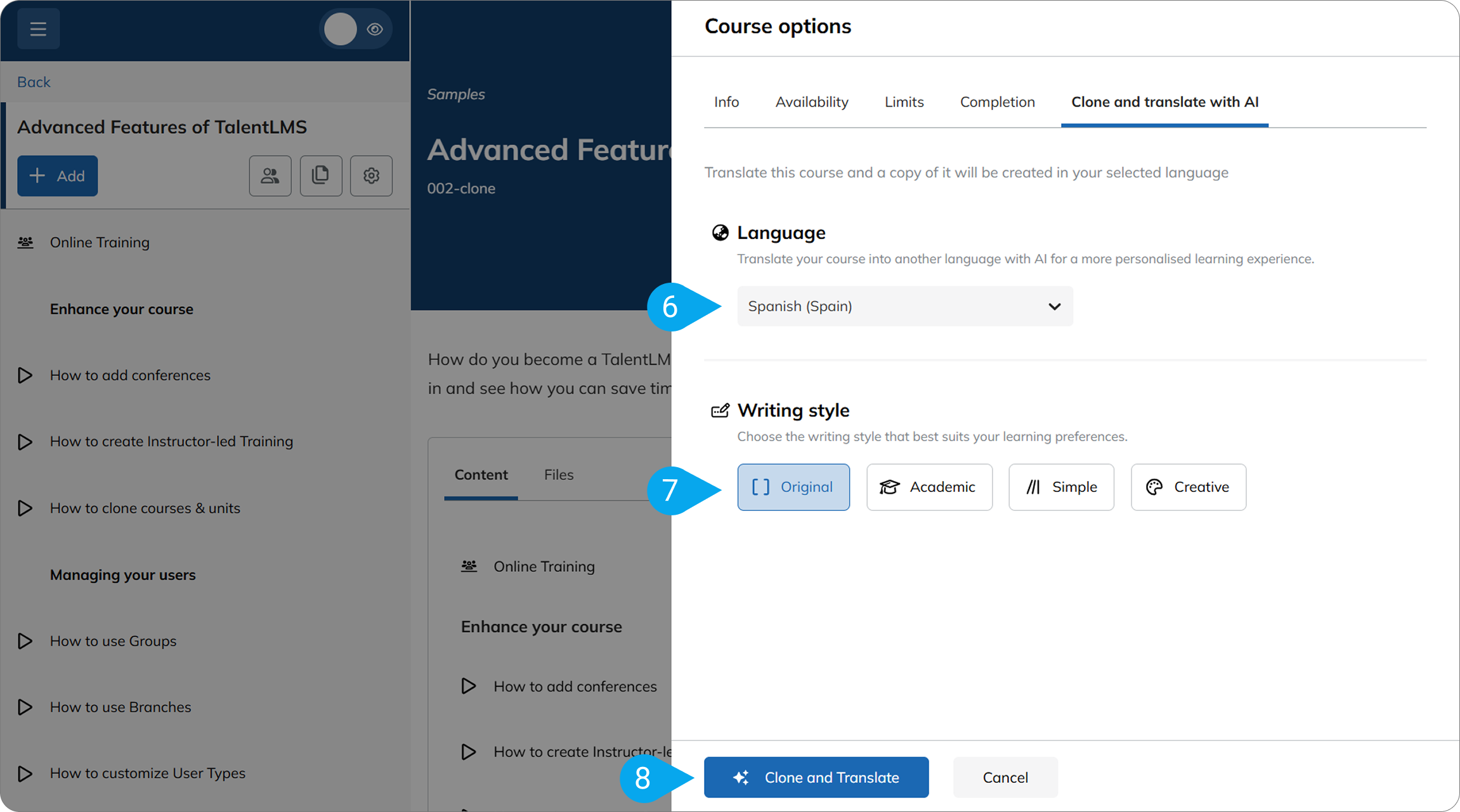
Task: Open the Spanish (Spain) language dropdown
Action: tap(905, 306)
